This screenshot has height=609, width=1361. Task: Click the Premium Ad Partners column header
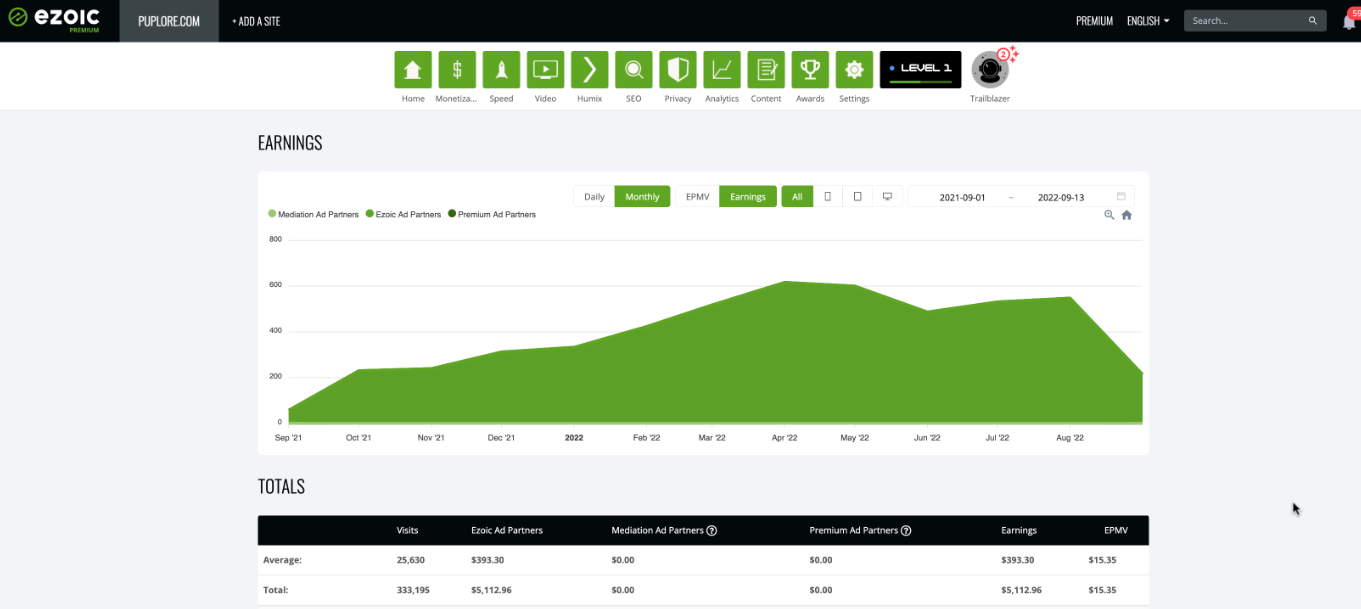[853, 531]
